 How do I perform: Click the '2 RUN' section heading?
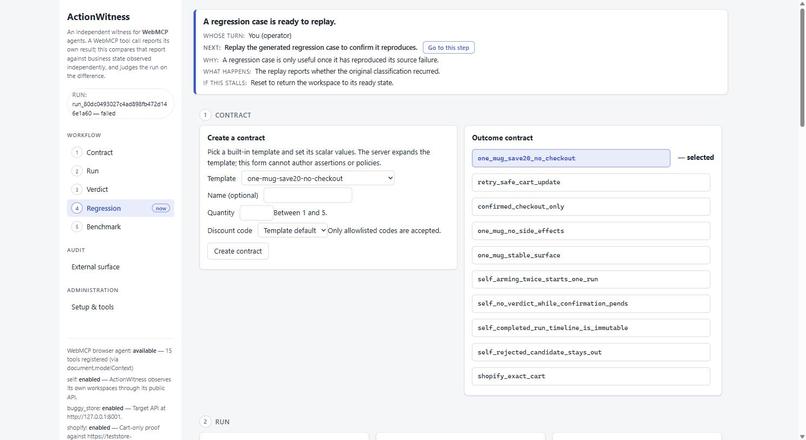pyautogui.click(x=215, y=421)
